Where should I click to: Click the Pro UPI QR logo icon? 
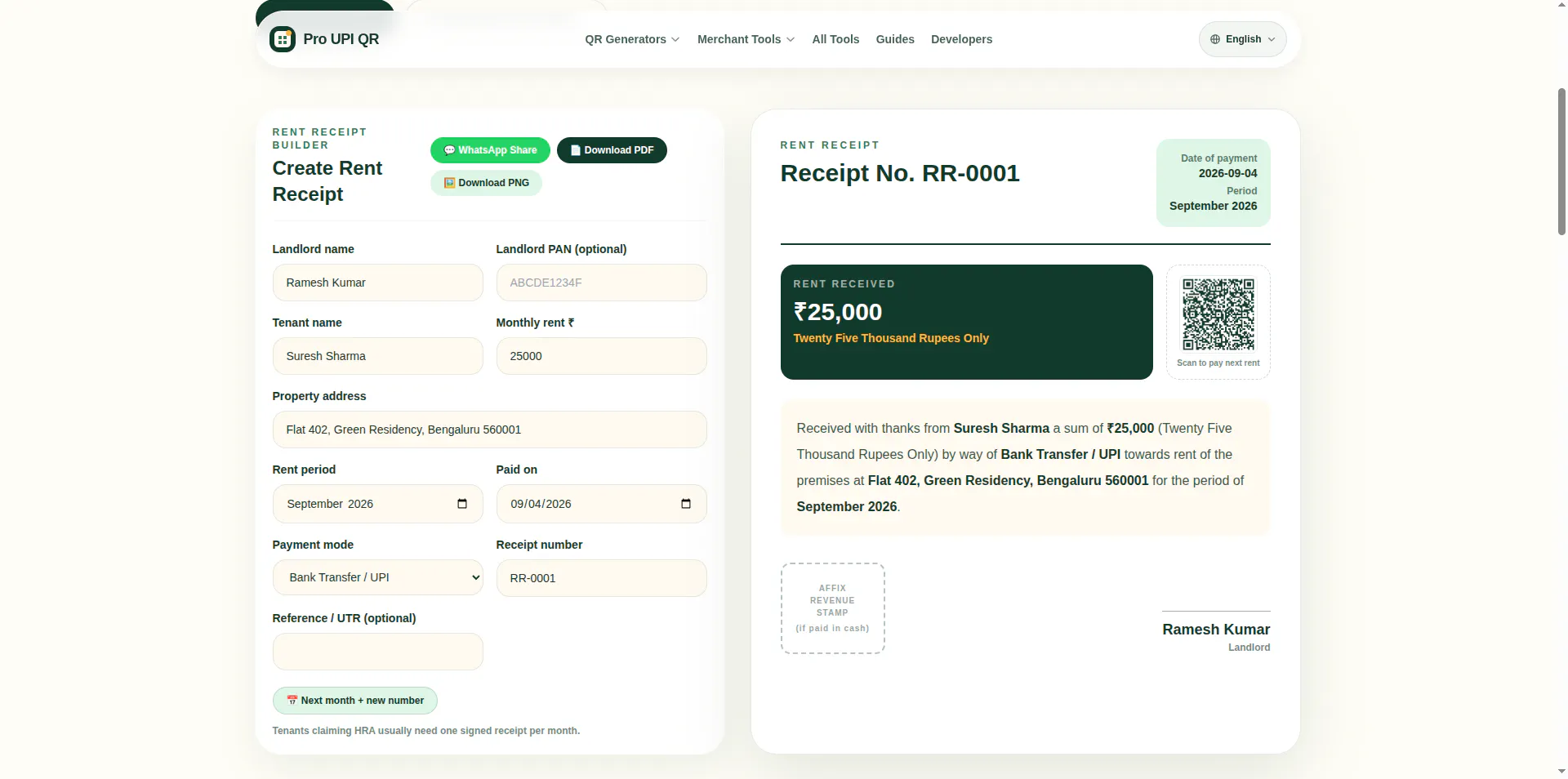point(283,39)
